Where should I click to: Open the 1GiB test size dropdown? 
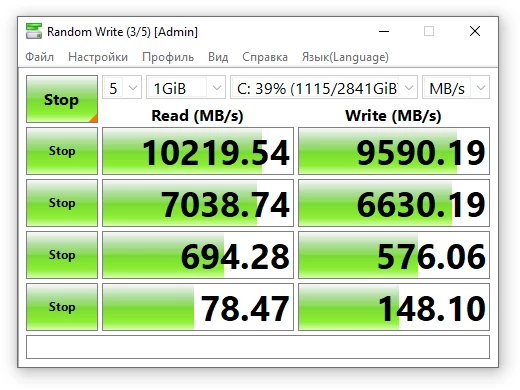pos(186,88)
